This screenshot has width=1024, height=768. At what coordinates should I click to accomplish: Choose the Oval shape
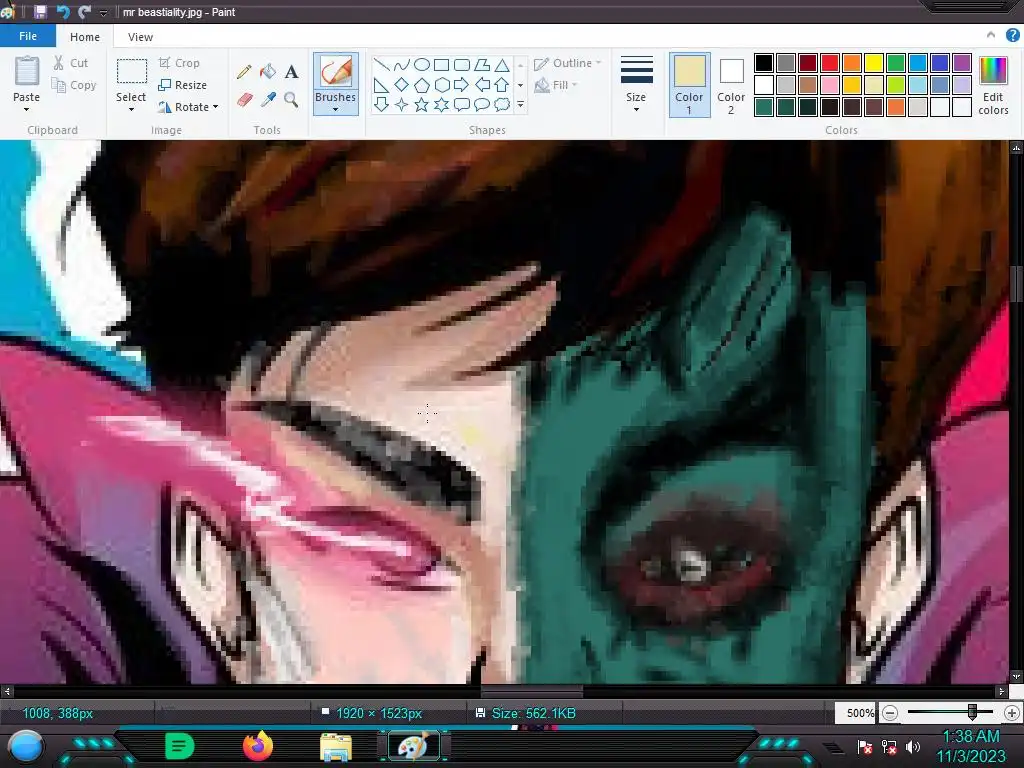coord(422,64)
